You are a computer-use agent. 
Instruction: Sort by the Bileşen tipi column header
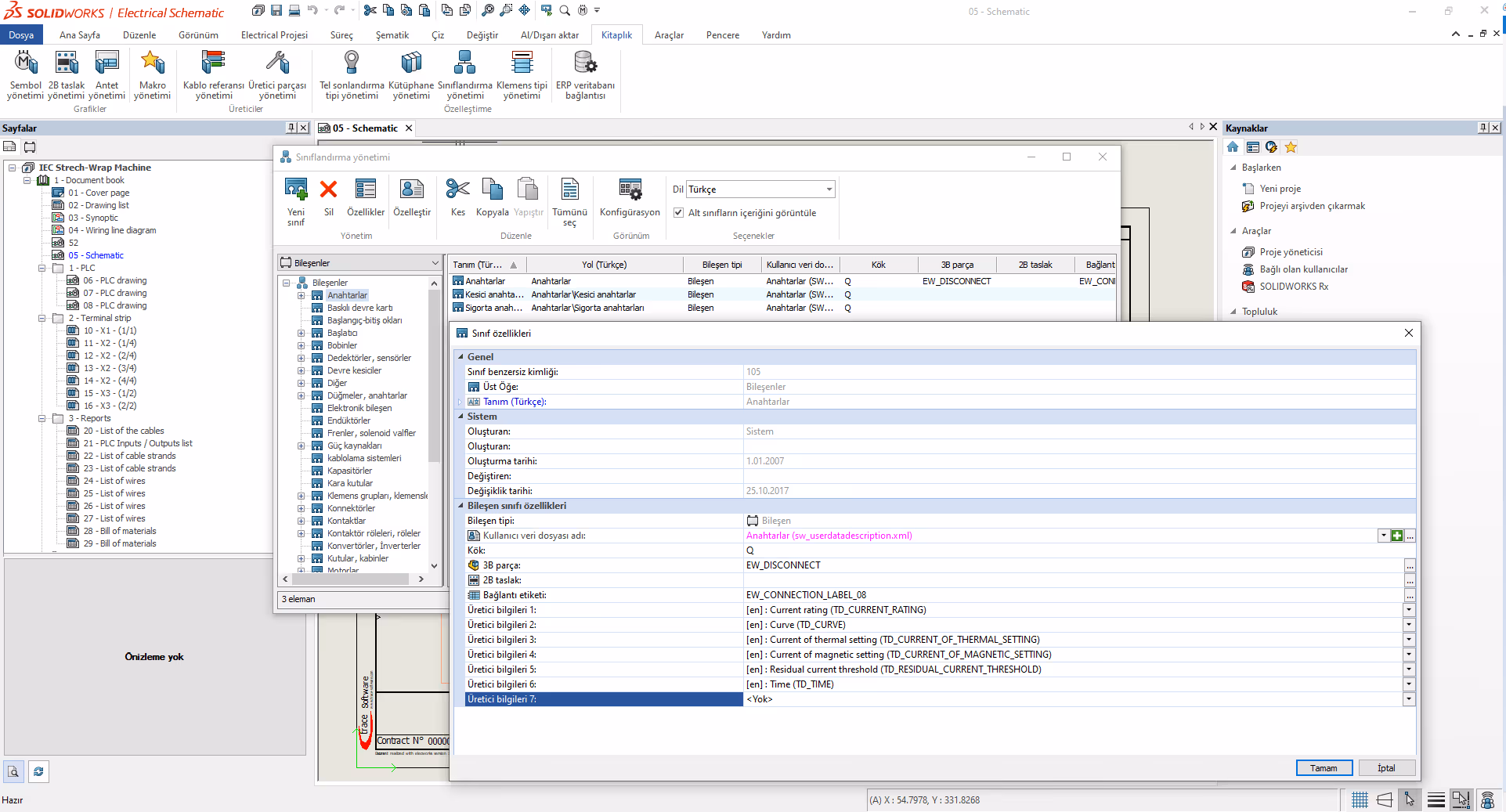pyautogui.click(x=721, y=265)
